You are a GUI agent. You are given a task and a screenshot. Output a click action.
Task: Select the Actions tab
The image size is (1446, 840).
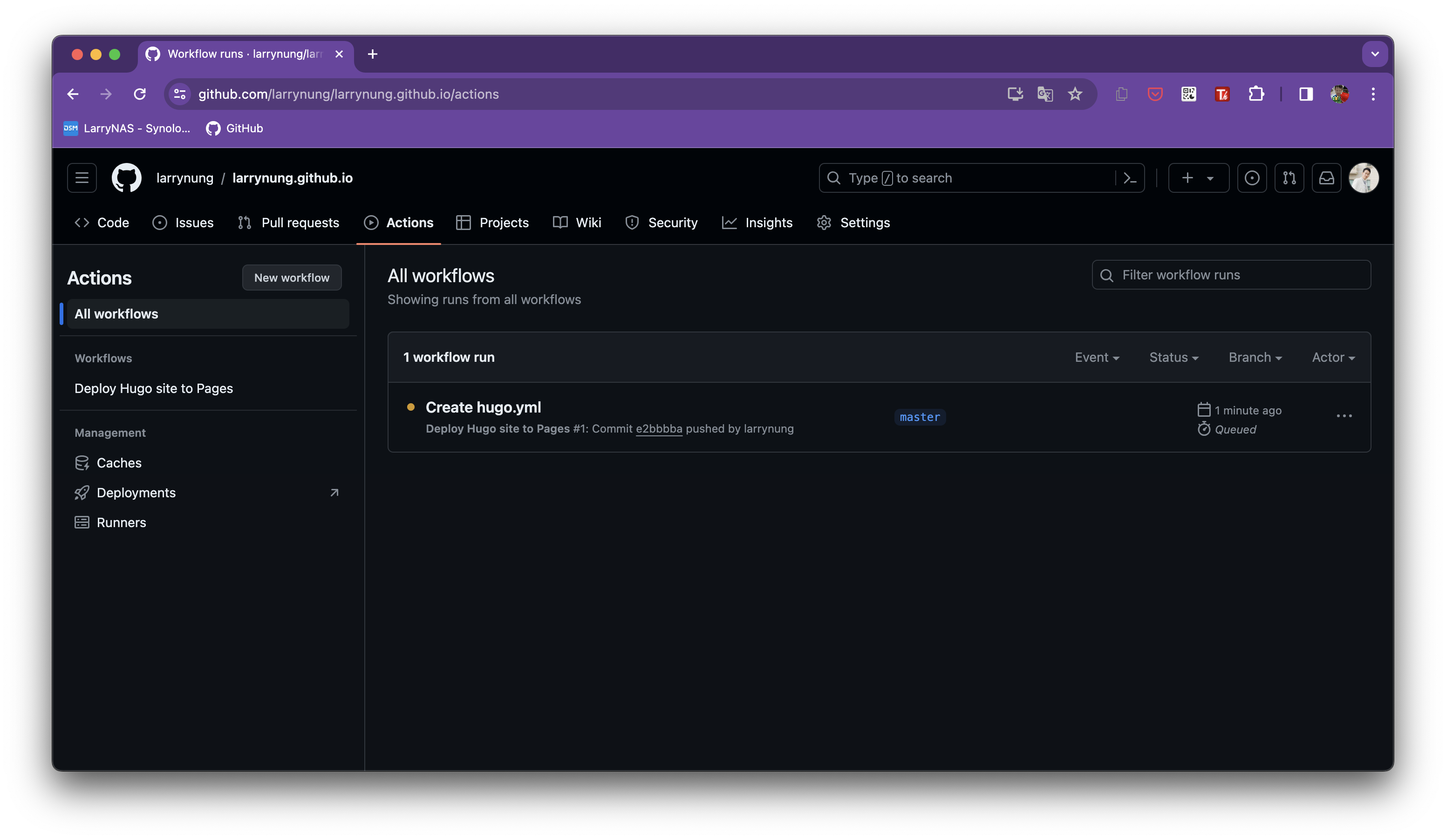pos(399,223)
